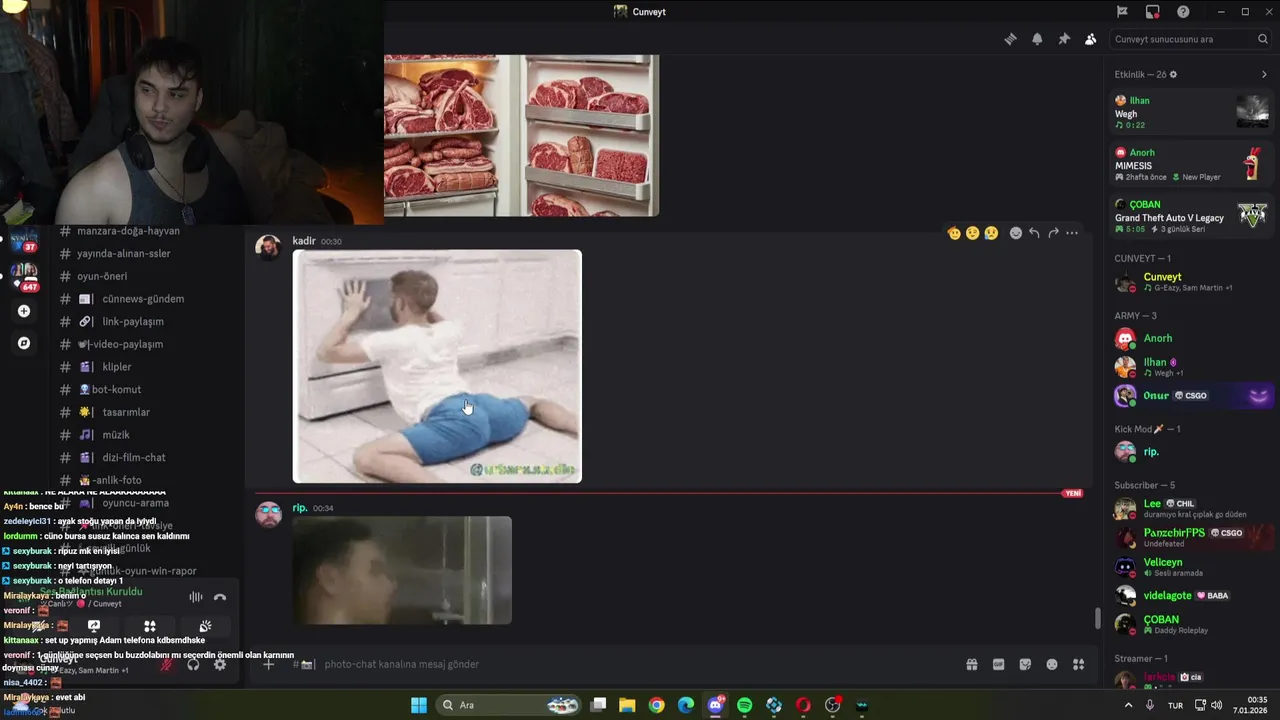
Task: Open notification settings bell icon
Action: [1037, 39]
